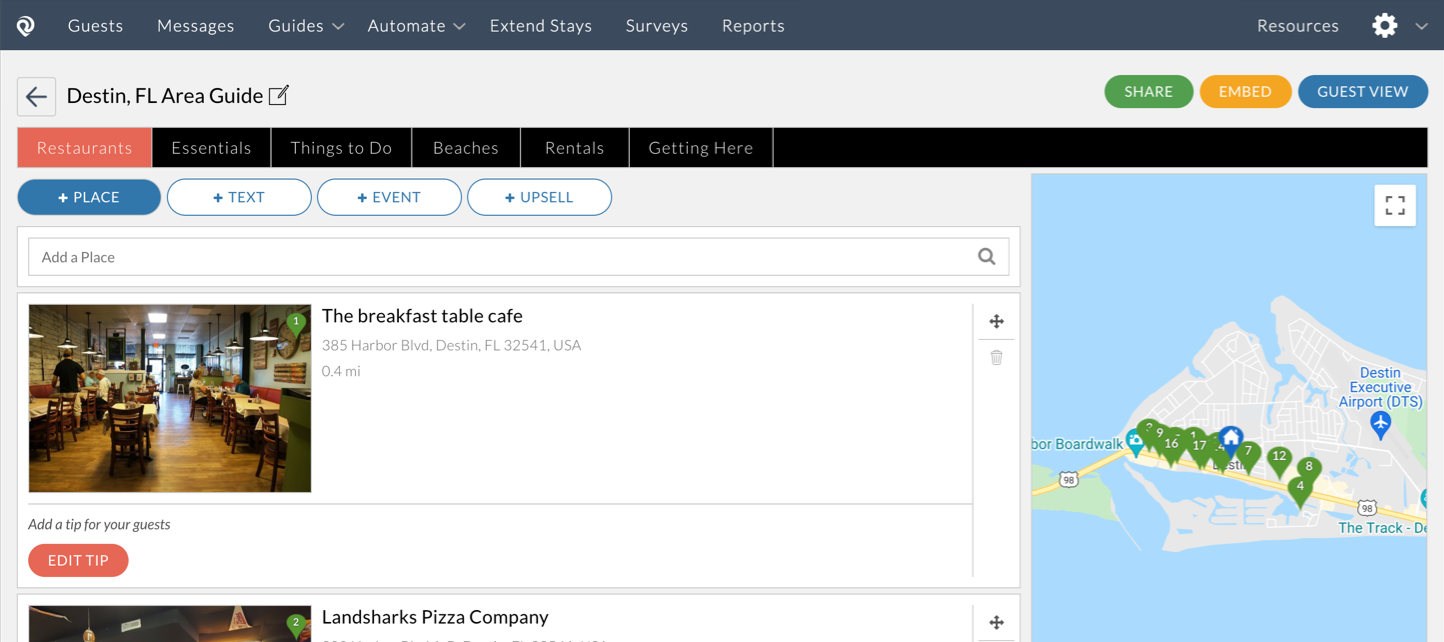Click the Destin Executive Airport marker
This screenshot has width=1444, height=642.
click(1381, 423)
